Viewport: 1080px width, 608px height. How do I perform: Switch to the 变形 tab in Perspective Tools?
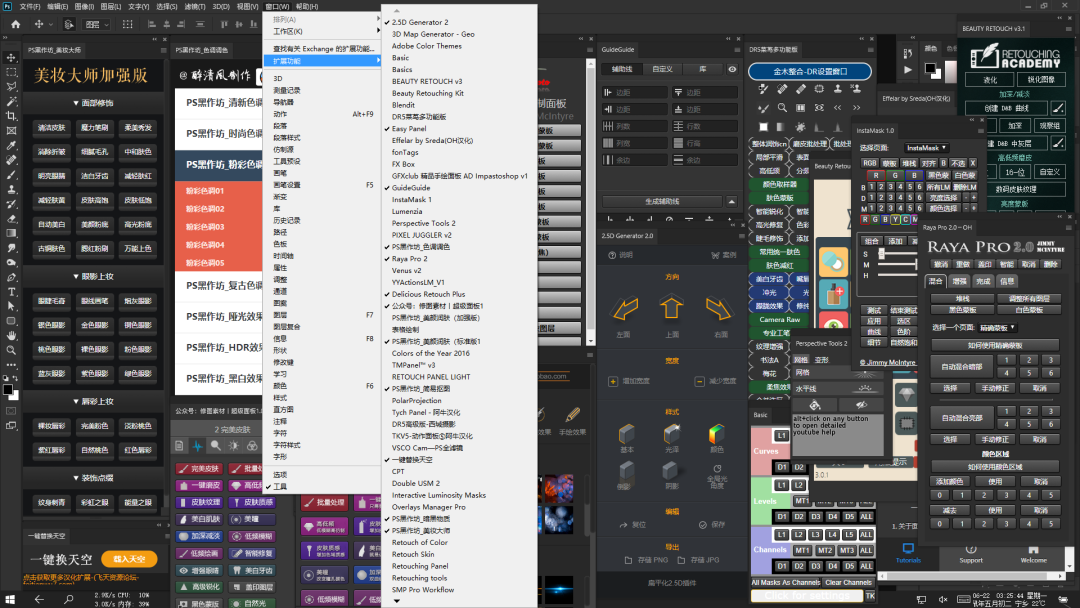coord(822,360)
